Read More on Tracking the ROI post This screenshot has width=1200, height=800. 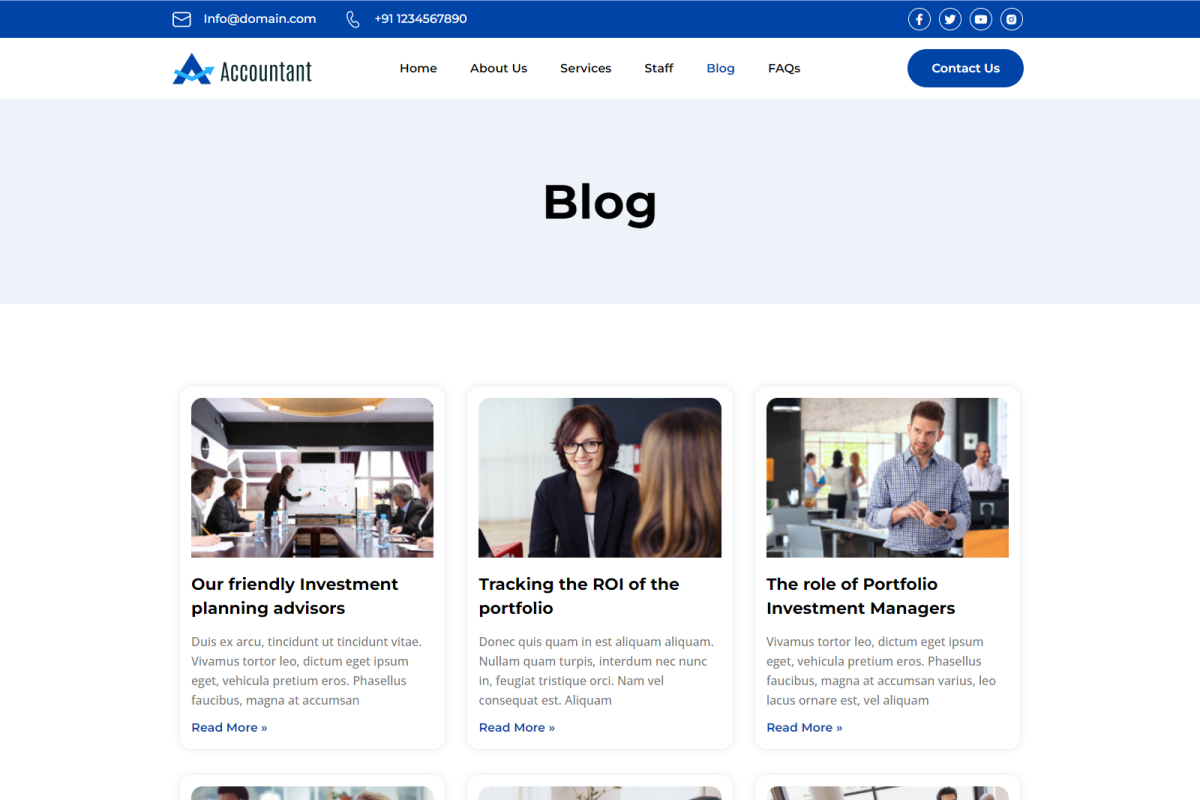[x=517, y=727]
